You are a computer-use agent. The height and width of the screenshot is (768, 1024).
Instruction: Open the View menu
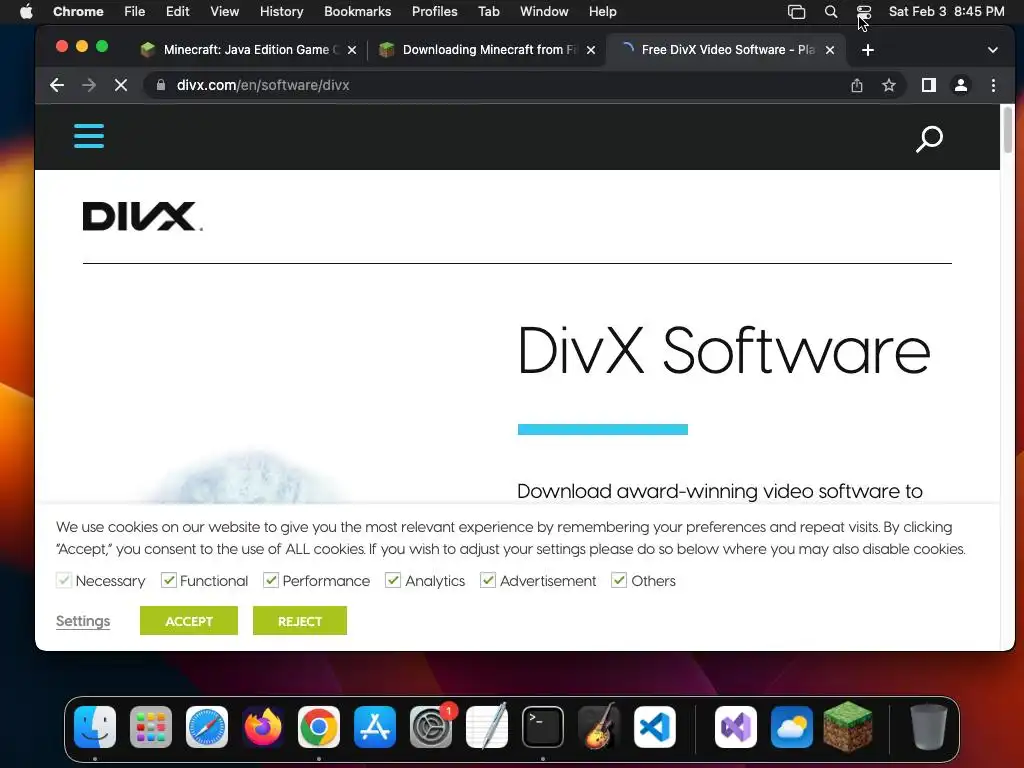click(225, 12)
